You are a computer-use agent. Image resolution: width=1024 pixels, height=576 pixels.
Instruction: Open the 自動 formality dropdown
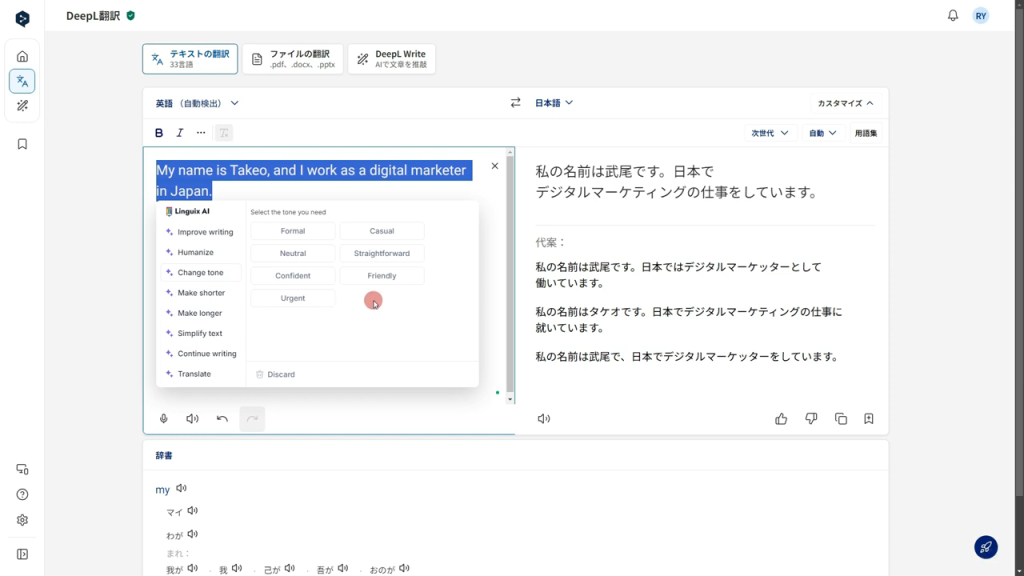(x=822, y=133)
